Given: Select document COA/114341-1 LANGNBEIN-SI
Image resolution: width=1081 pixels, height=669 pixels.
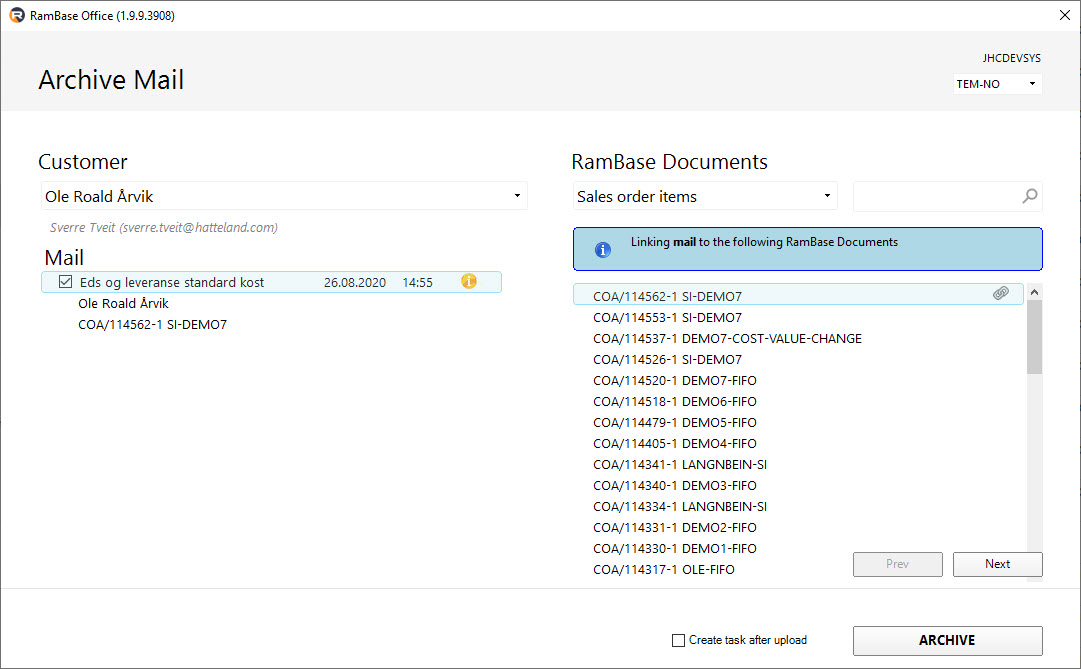Looking at the screenshot, I should click(x=680, y=465).
